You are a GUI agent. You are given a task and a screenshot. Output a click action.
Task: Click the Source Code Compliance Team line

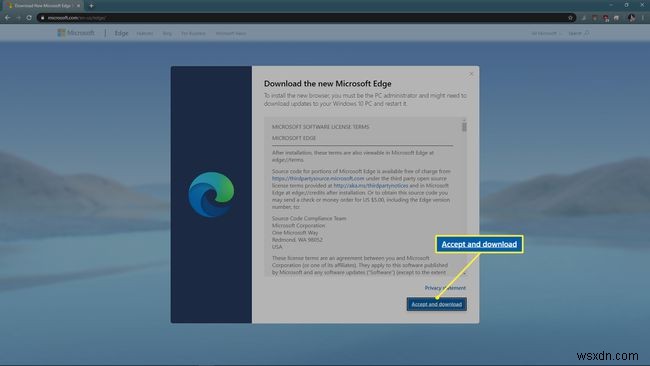coord(309,218)
